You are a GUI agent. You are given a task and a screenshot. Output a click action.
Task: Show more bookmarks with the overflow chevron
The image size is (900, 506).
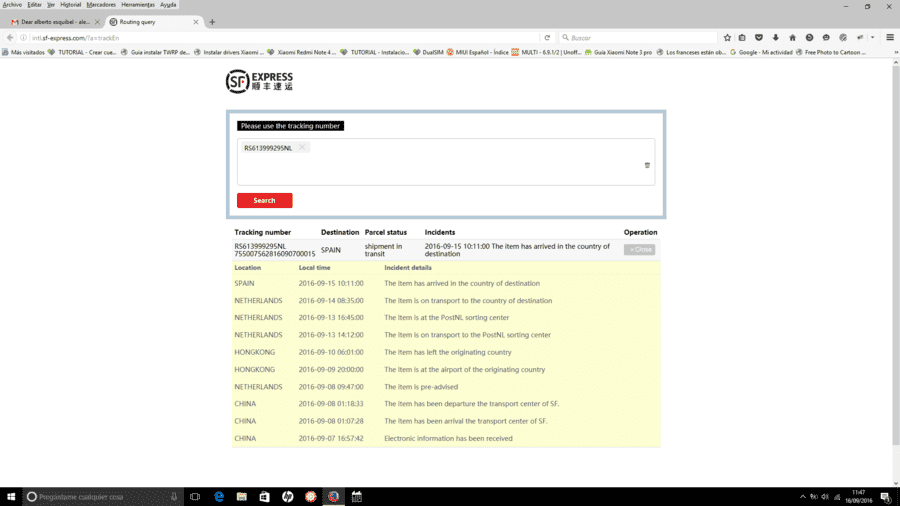[896, 52]
